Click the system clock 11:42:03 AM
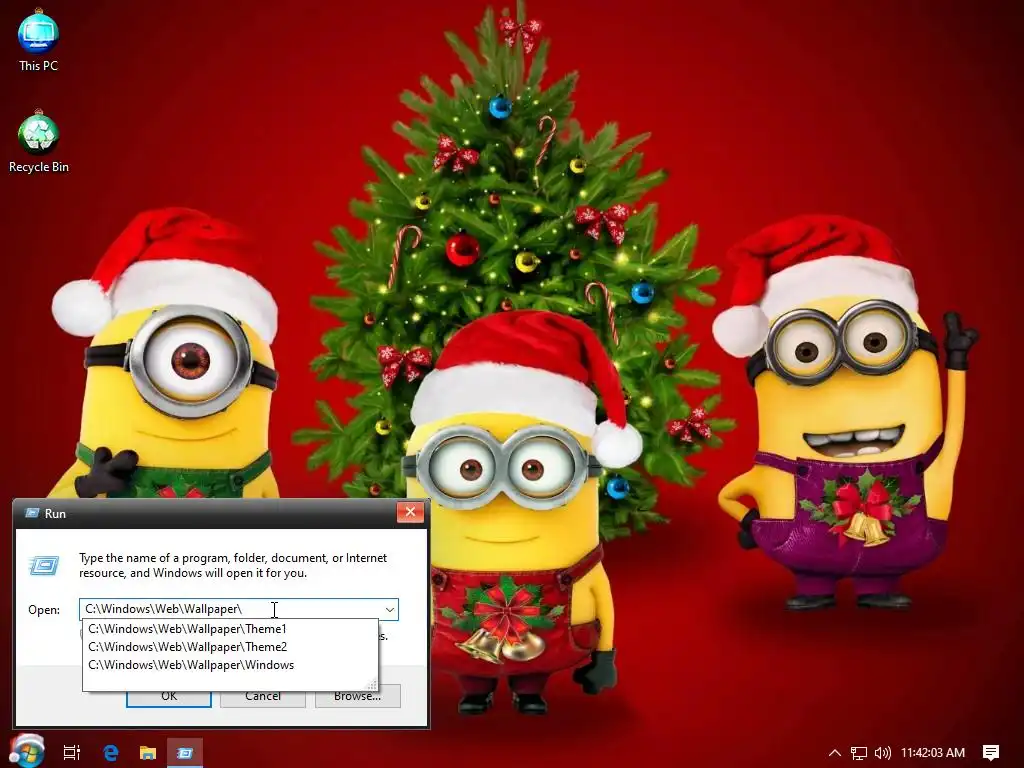The width and height of the screenshot is (1024, 768). coord(933,752)
